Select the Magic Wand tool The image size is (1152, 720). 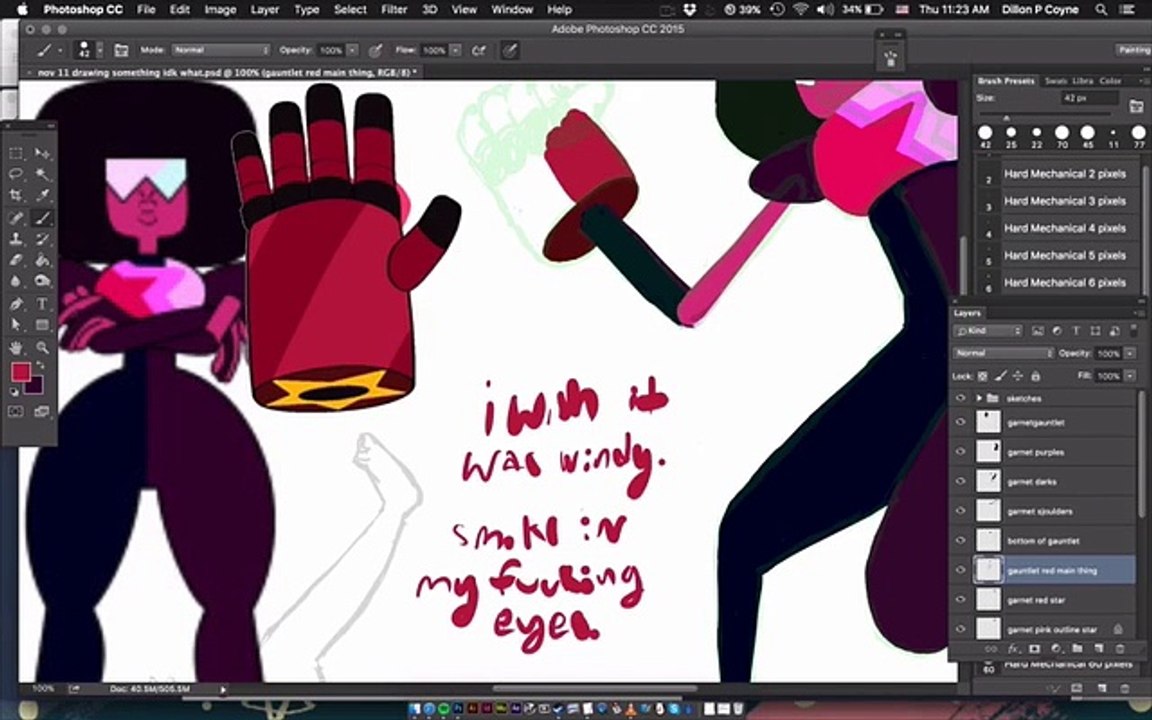[43, 174]
